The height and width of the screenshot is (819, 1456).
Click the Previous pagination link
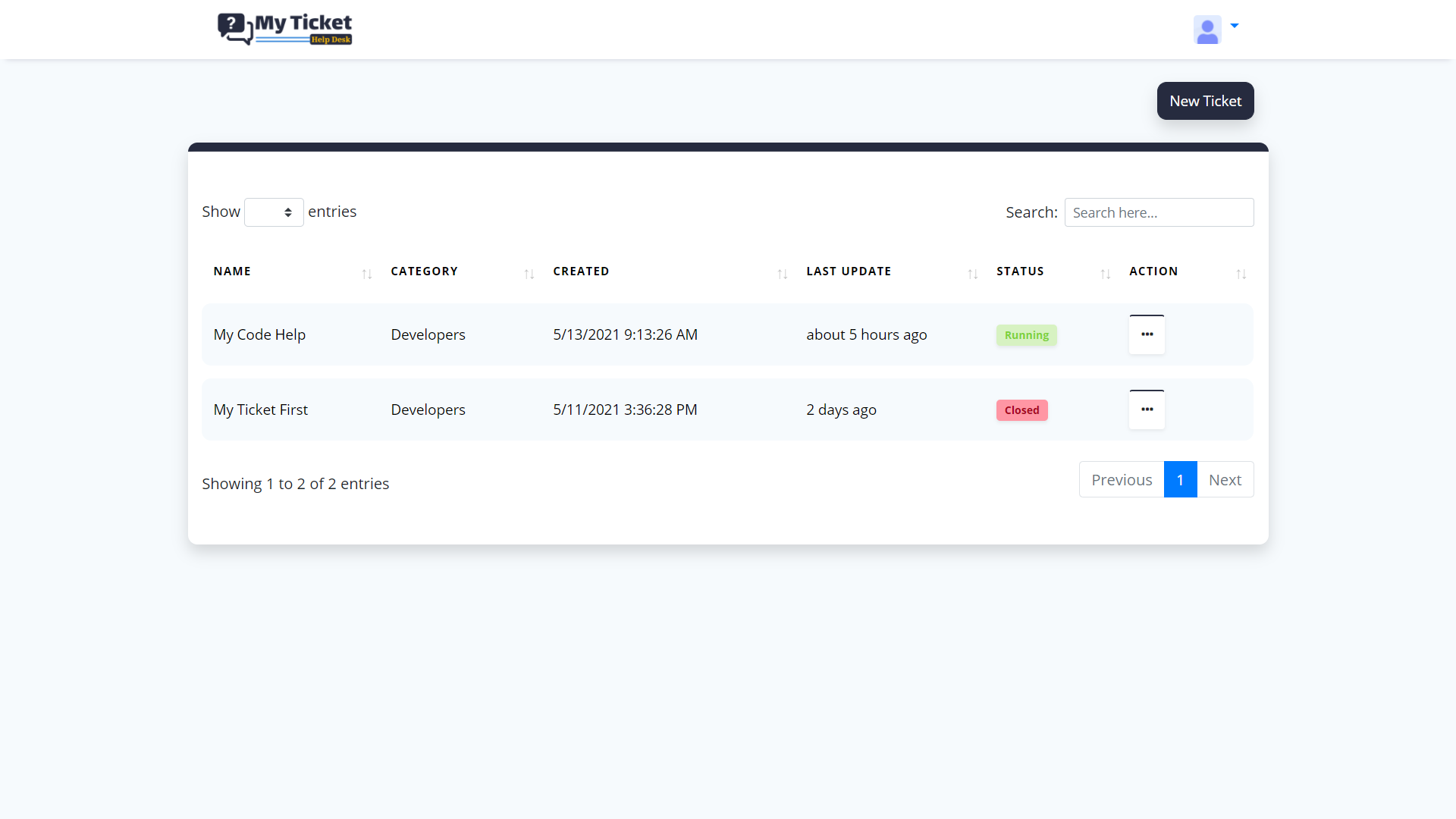[1122, 479]
